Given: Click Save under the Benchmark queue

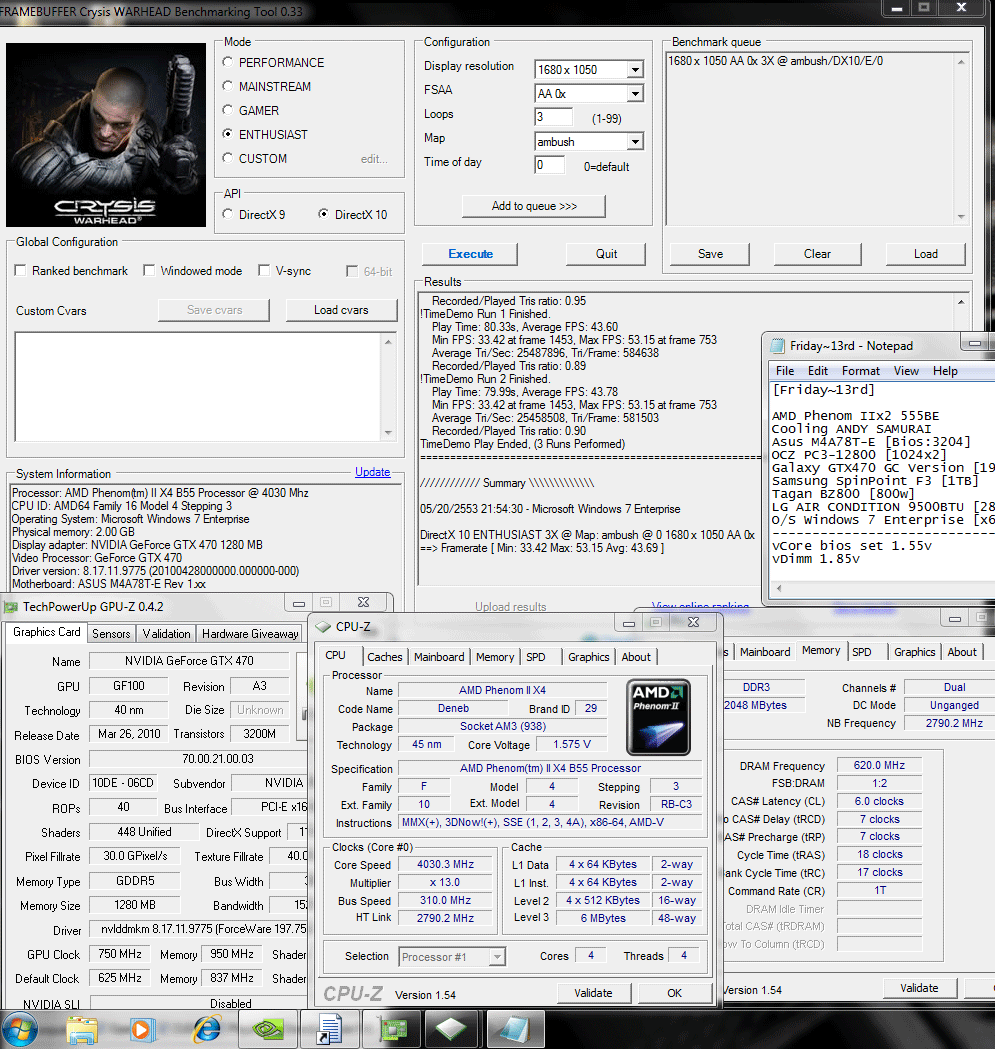Looking at the screenshot, I should pos(710,254).
